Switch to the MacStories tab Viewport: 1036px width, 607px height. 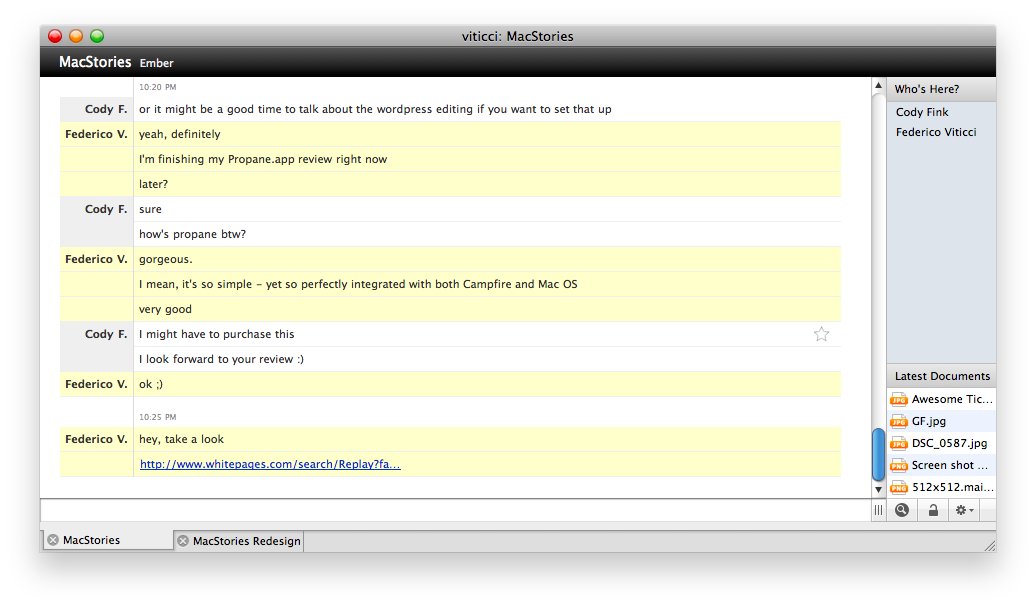108,540
